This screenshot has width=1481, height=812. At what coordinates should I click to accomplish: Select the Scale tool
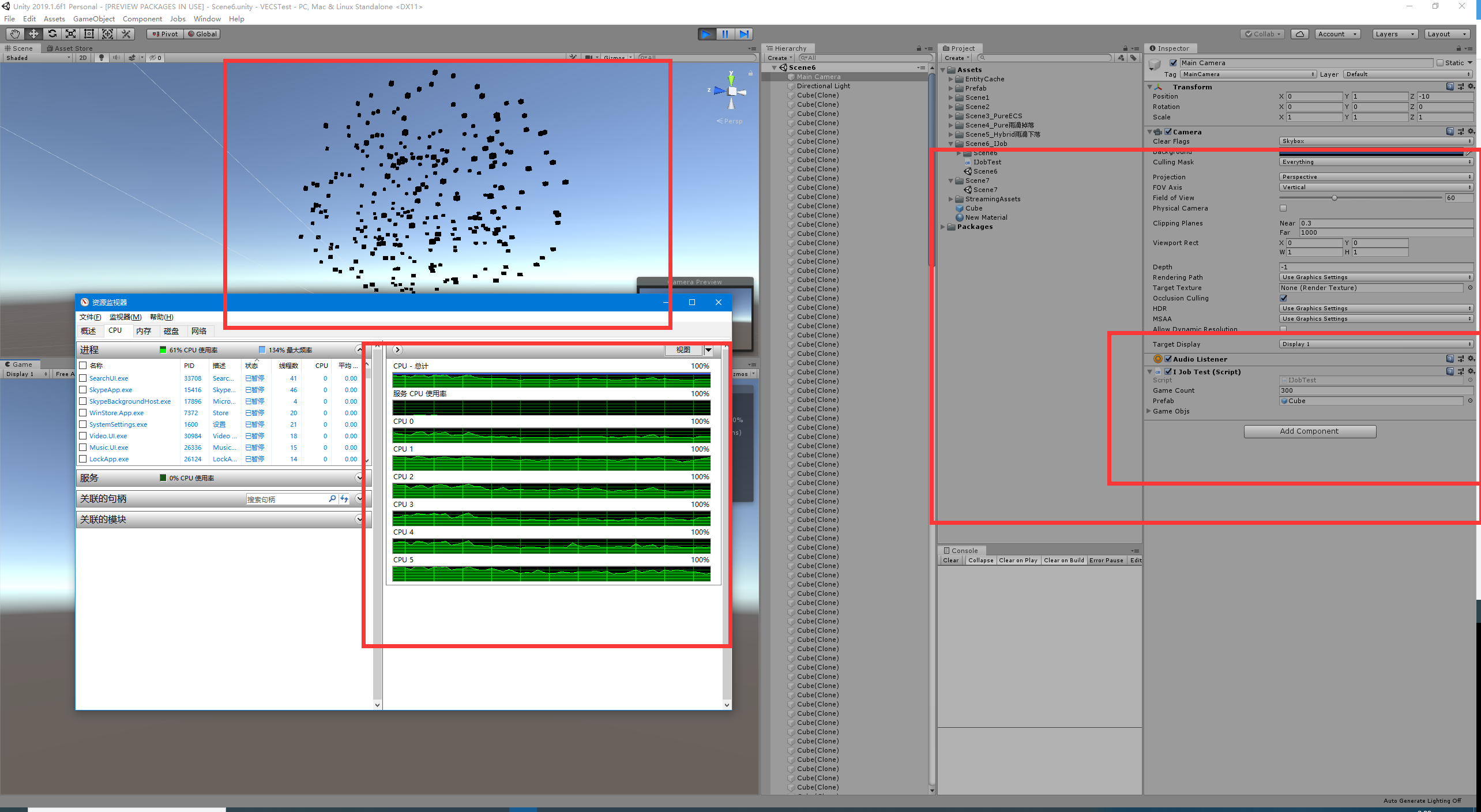(70, 33)
